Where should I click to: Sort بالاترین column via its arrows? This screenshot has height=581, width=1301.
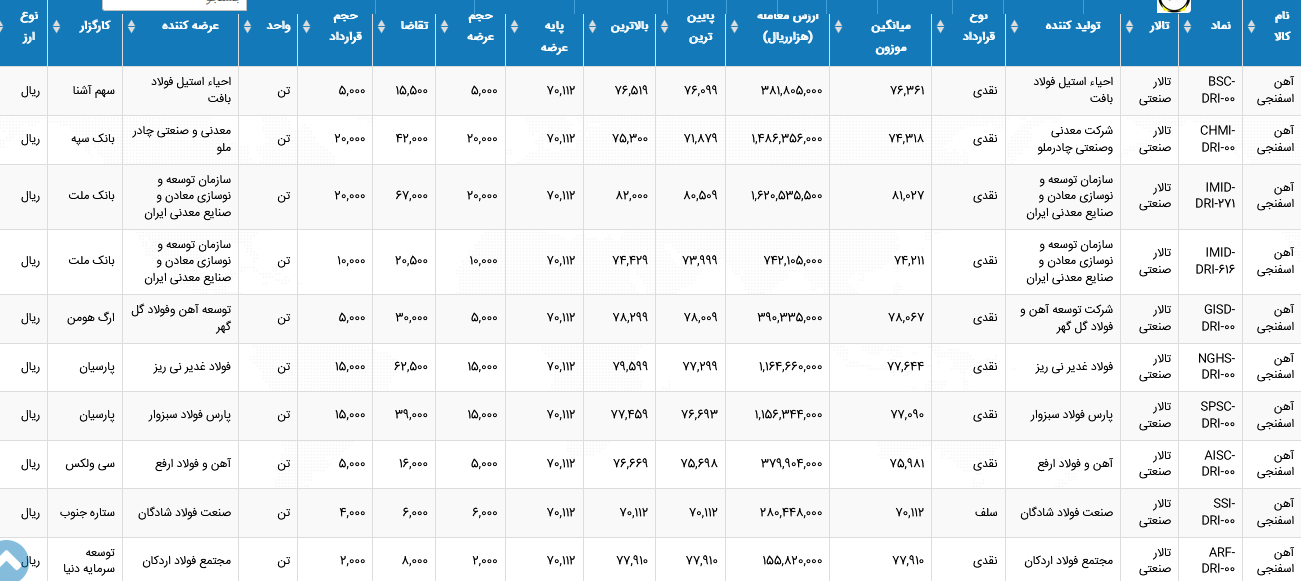tap(593, 27)
